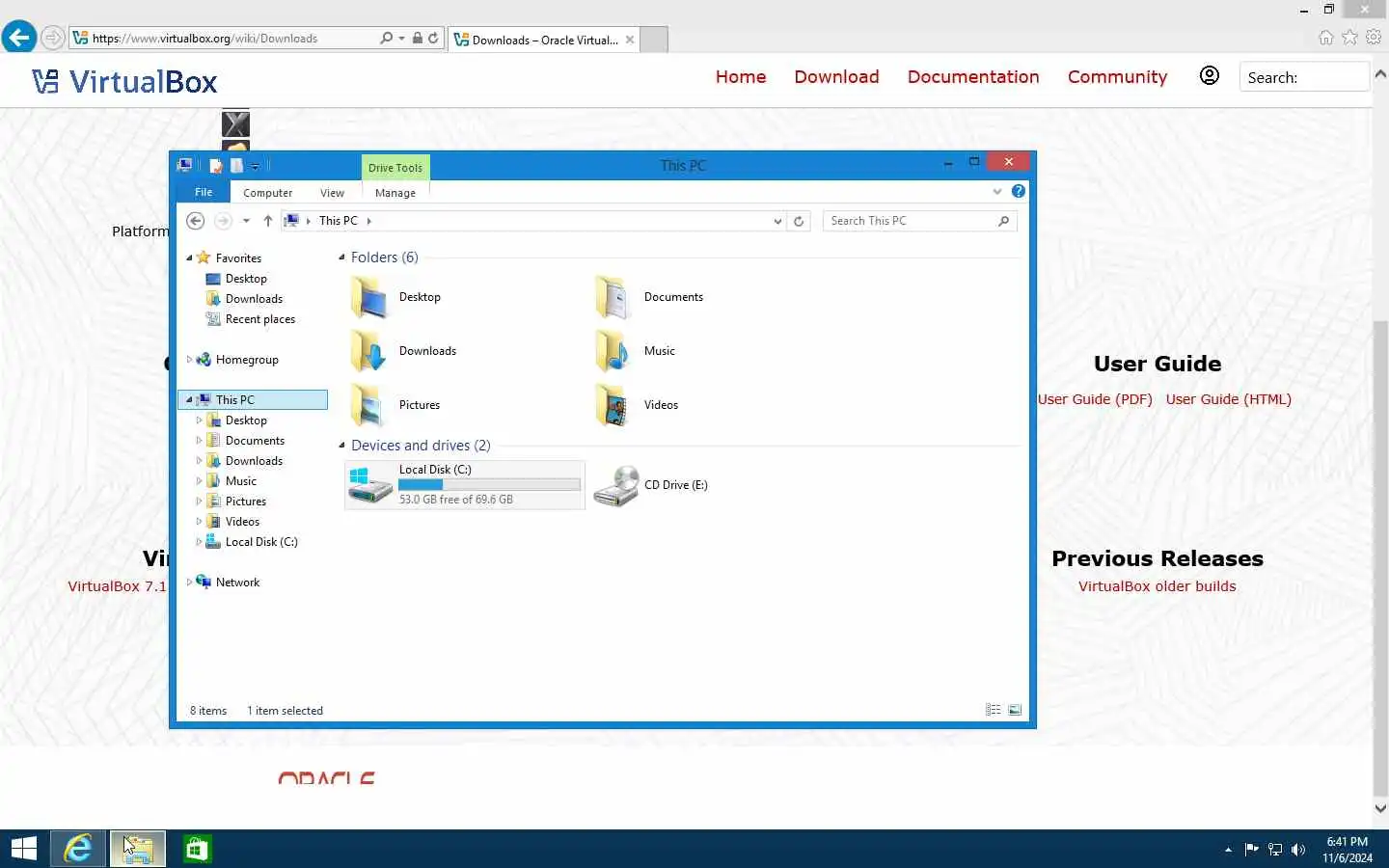This screenshot has width=1389, height=868.
Task: Open the Documents folder in Folders group
Action: [650, 297]
